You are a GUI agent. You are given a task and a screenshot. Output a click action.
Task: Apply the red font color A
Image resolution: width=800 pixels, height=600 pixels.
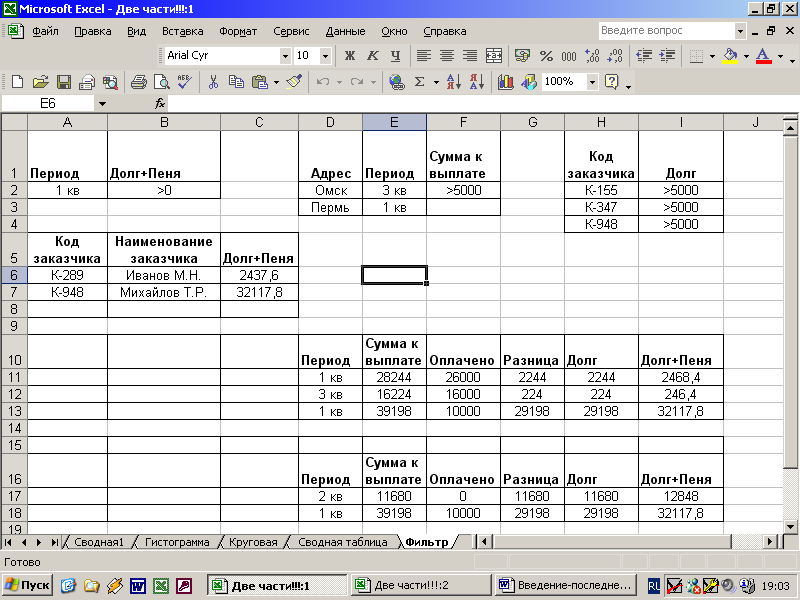(763, 56)
